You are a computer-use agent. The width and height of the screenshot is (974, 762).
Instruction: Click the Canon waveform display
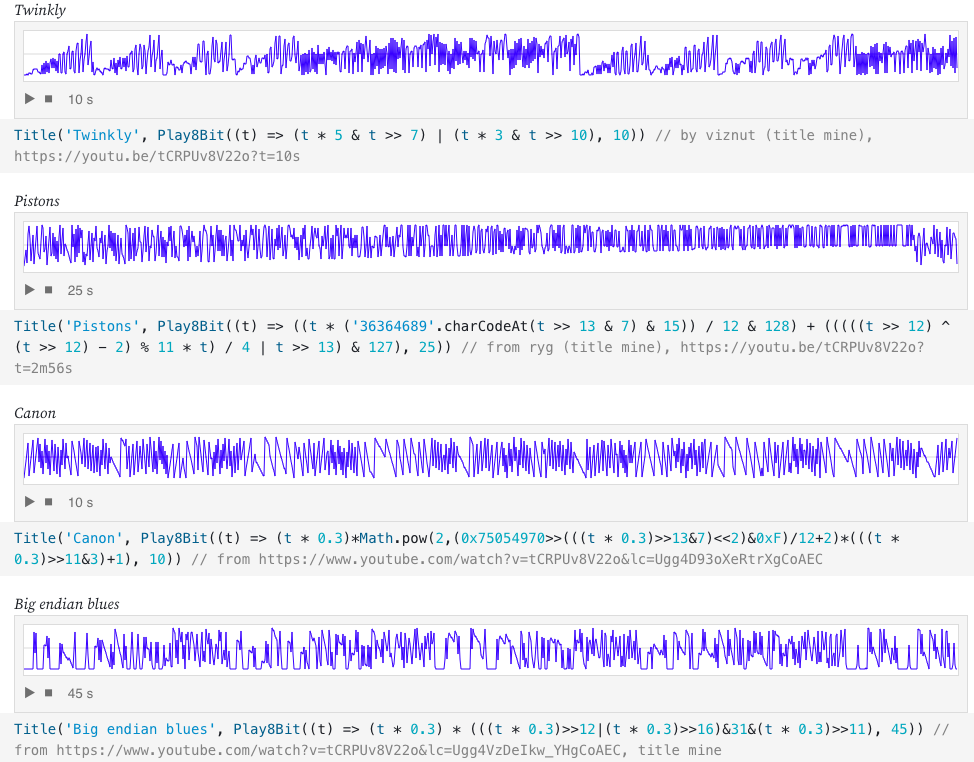click(x=491, y=459)
